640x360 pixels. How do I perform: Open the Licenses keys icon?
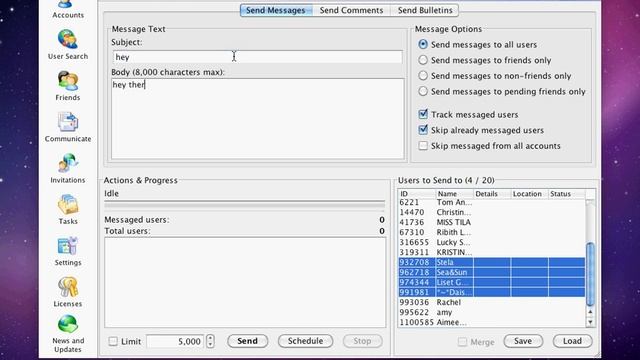67,287
